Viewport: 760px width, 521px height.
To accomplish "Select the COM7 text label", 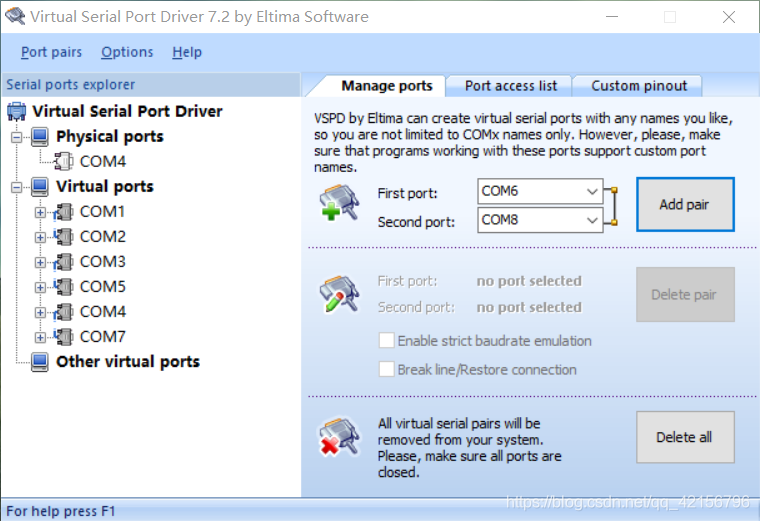I will click(x=103, y=337).
